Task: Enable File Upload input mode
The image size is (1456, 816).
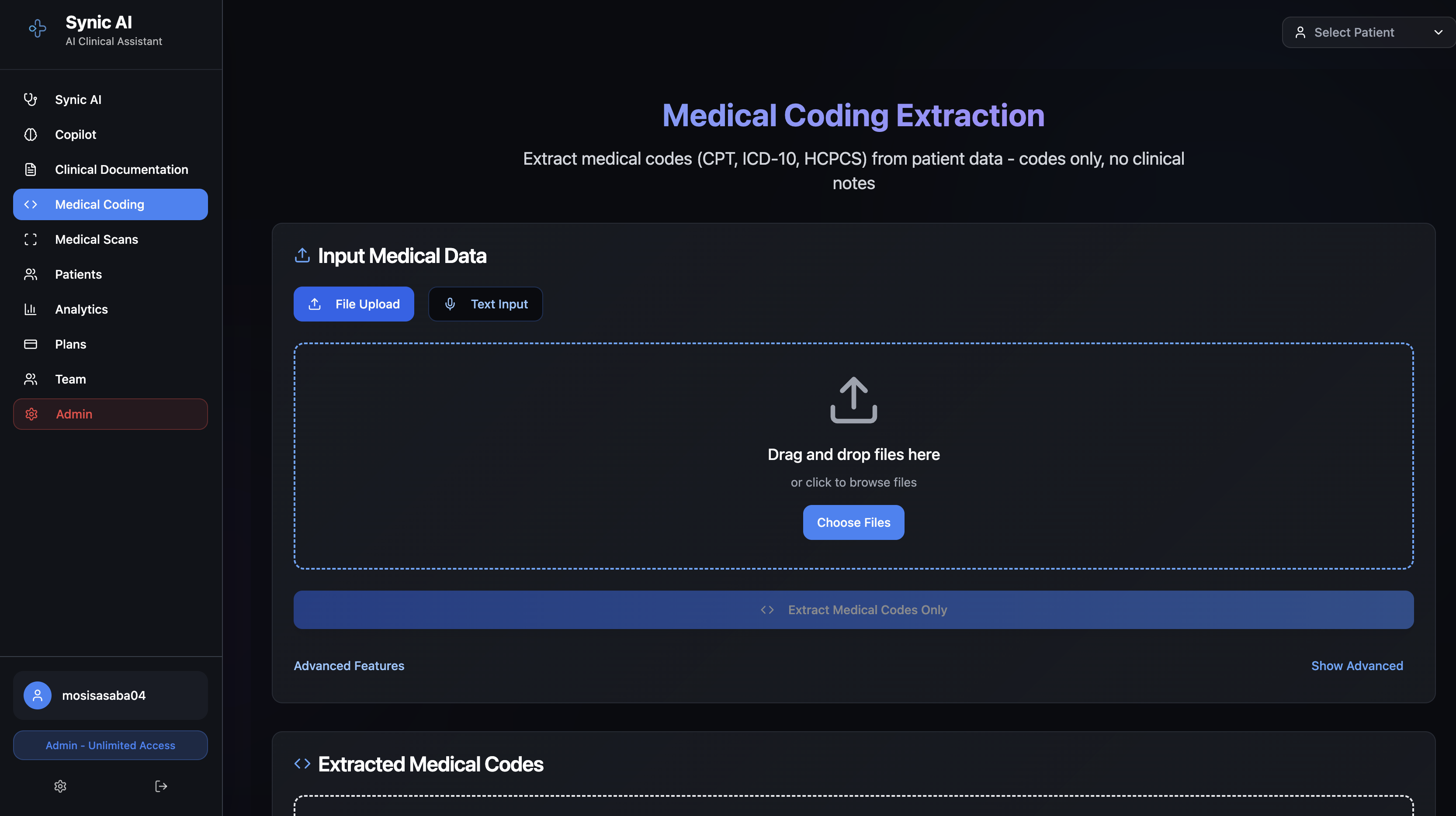Action: pyautogui.click(x=353, y=304)
